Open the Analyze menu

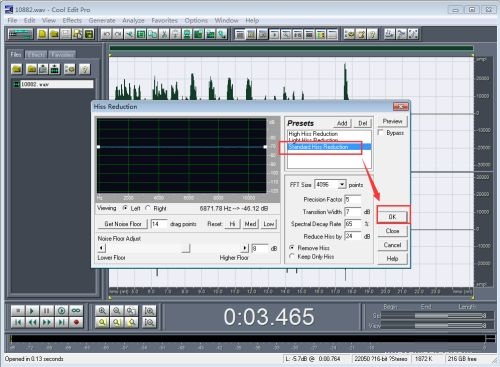coord(133,20)
